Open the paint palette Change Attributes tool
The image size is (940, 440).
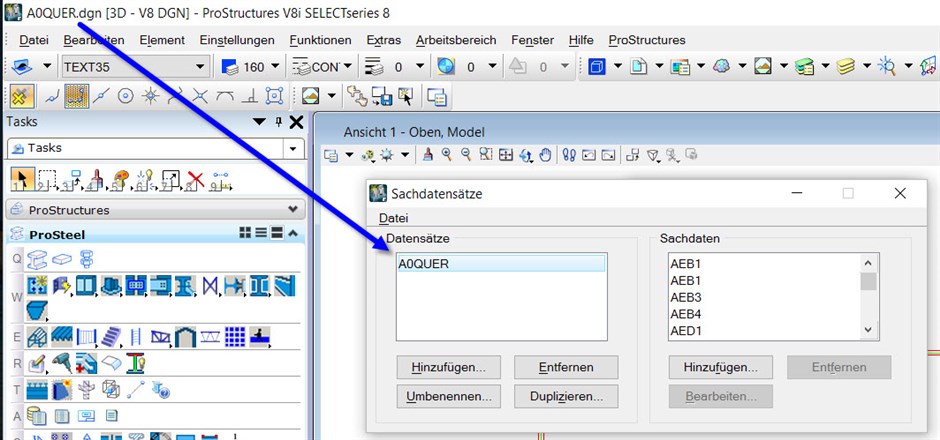(120, 179)
